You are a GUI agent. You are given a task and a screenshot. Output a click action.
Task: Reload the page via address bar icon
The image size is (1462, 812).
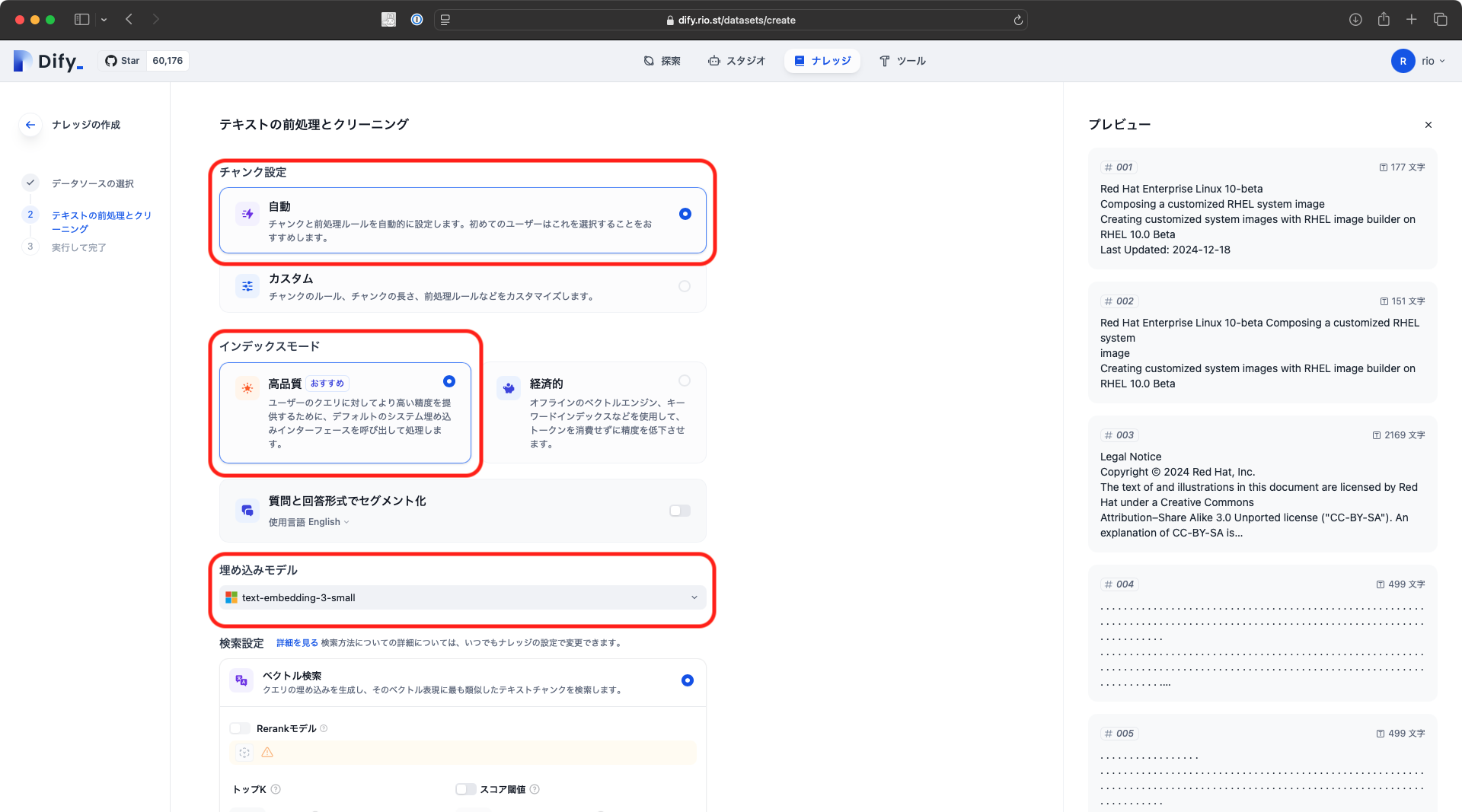[x=1018, y=21]
